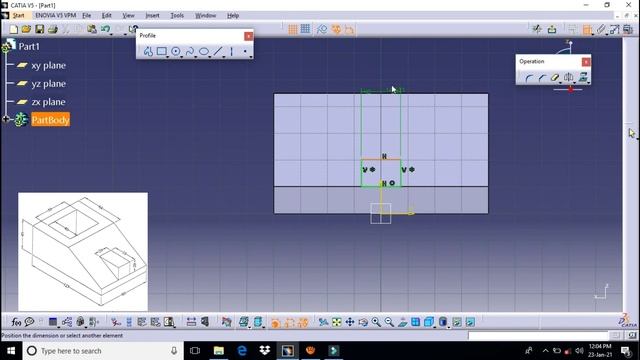Select the Point sketch tool
The image size is (640, 360).
coord(245,51)
